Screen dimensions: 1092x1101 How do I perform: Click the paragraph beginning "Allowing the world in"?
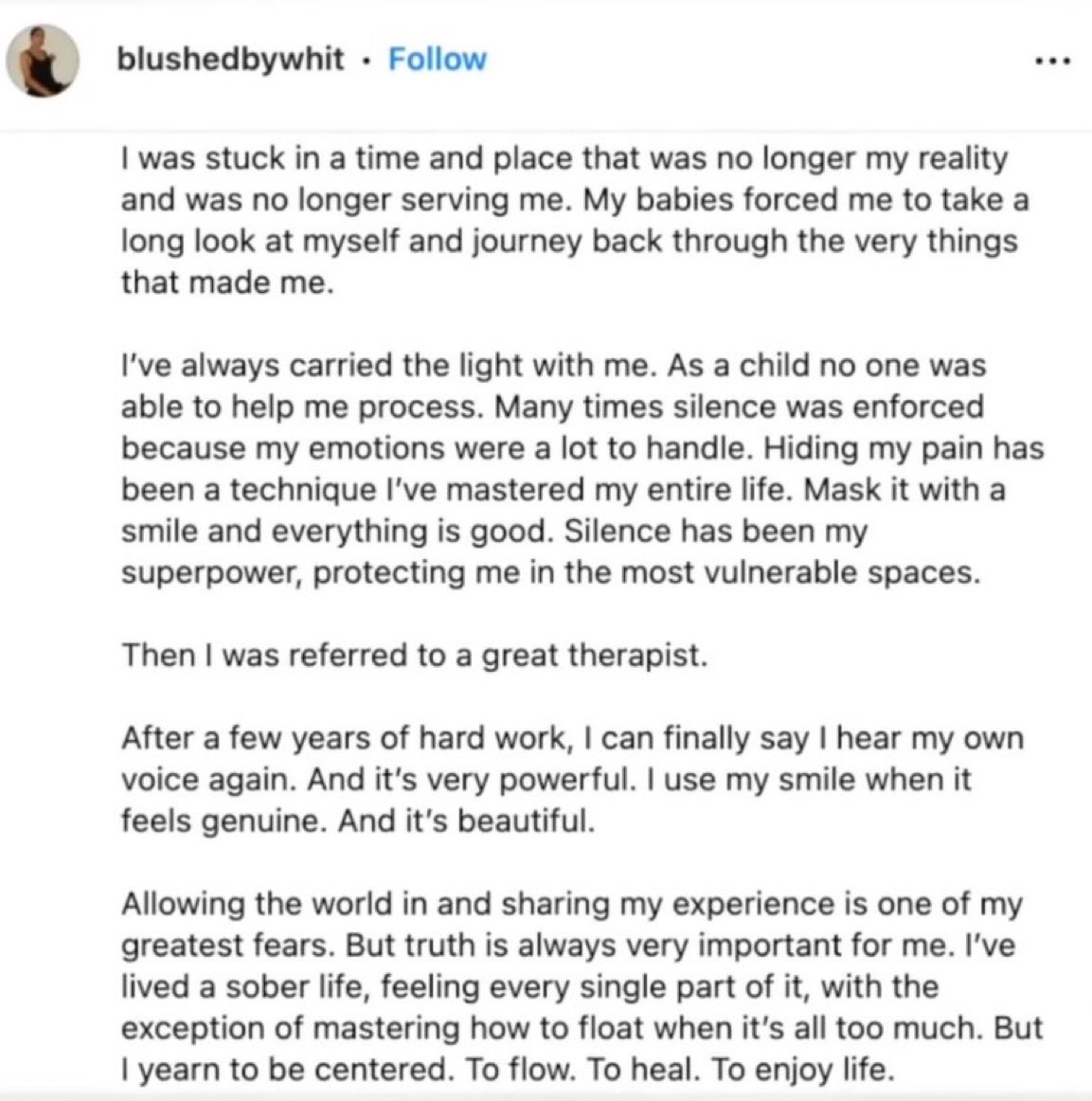[x=582, y=986]
